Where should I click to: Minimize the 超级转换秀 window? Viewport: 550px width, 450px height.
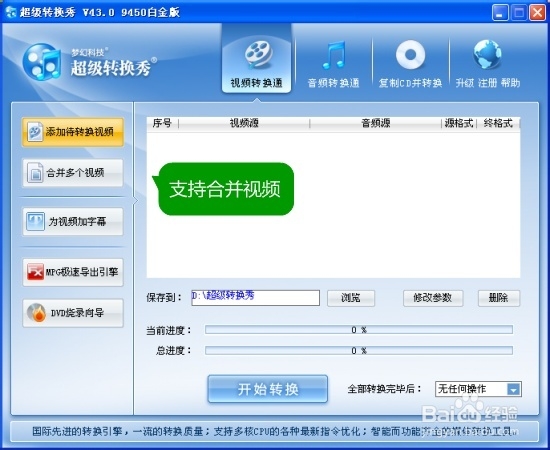tap(500, 13)
